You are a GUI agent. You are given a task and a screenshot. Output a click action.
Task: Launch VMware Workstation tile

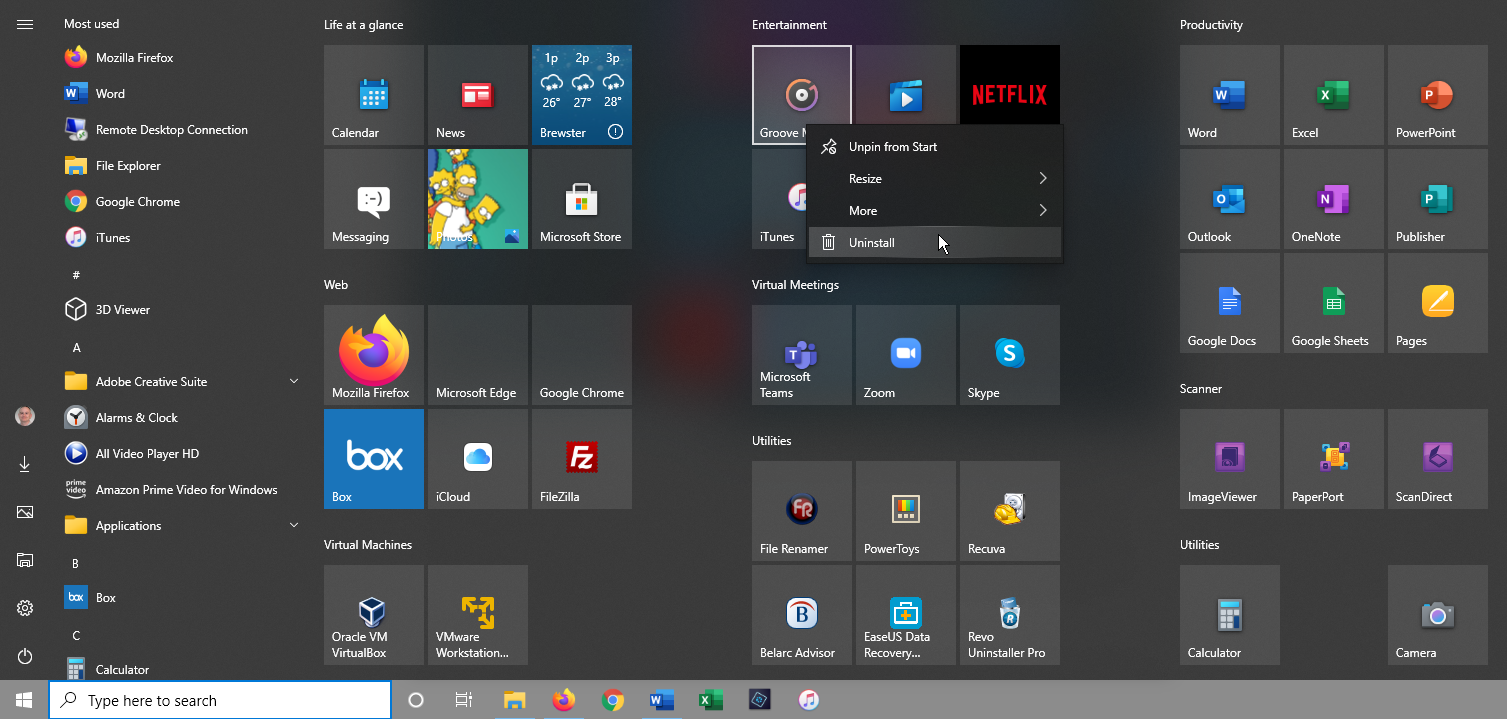pos(478,615)
